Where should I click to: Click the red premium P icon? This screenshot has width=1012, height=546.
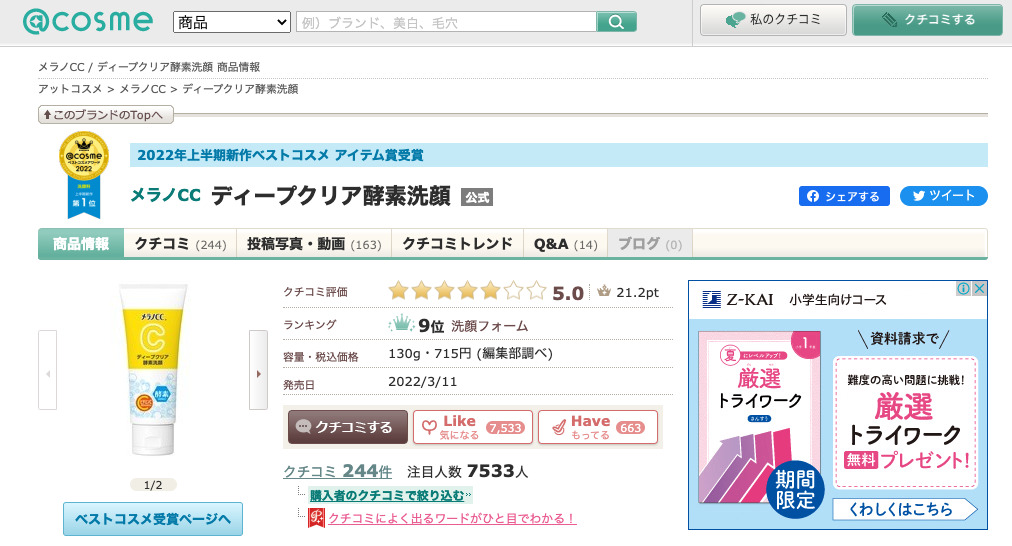(316, 518)
